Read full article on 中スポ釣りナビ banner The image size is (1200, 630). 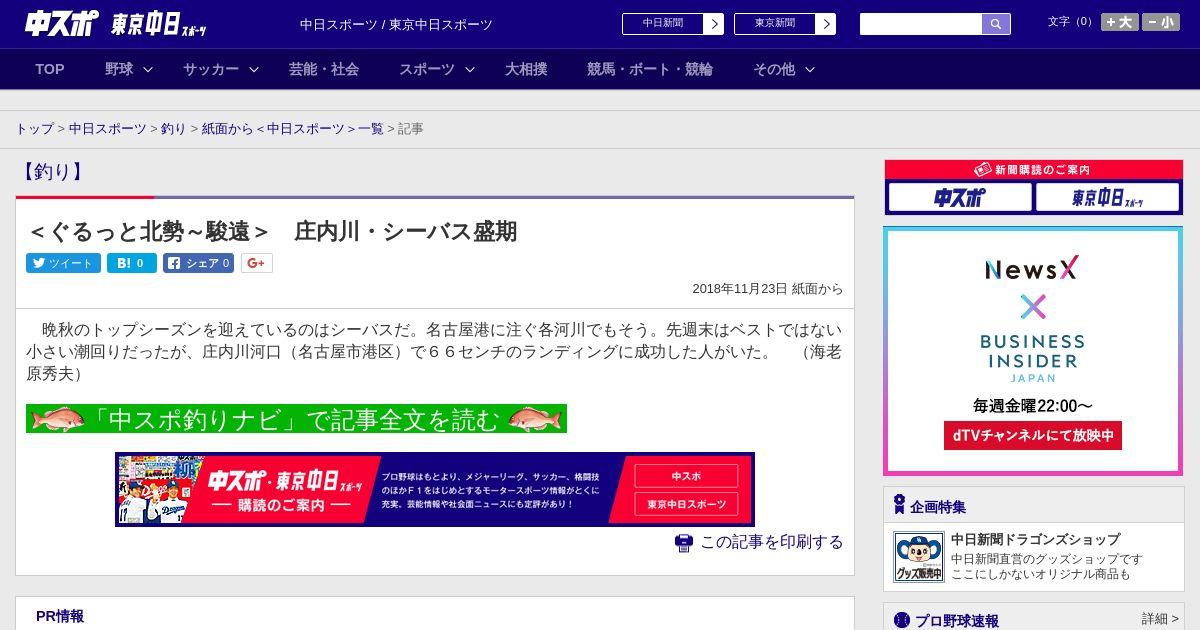296,419
